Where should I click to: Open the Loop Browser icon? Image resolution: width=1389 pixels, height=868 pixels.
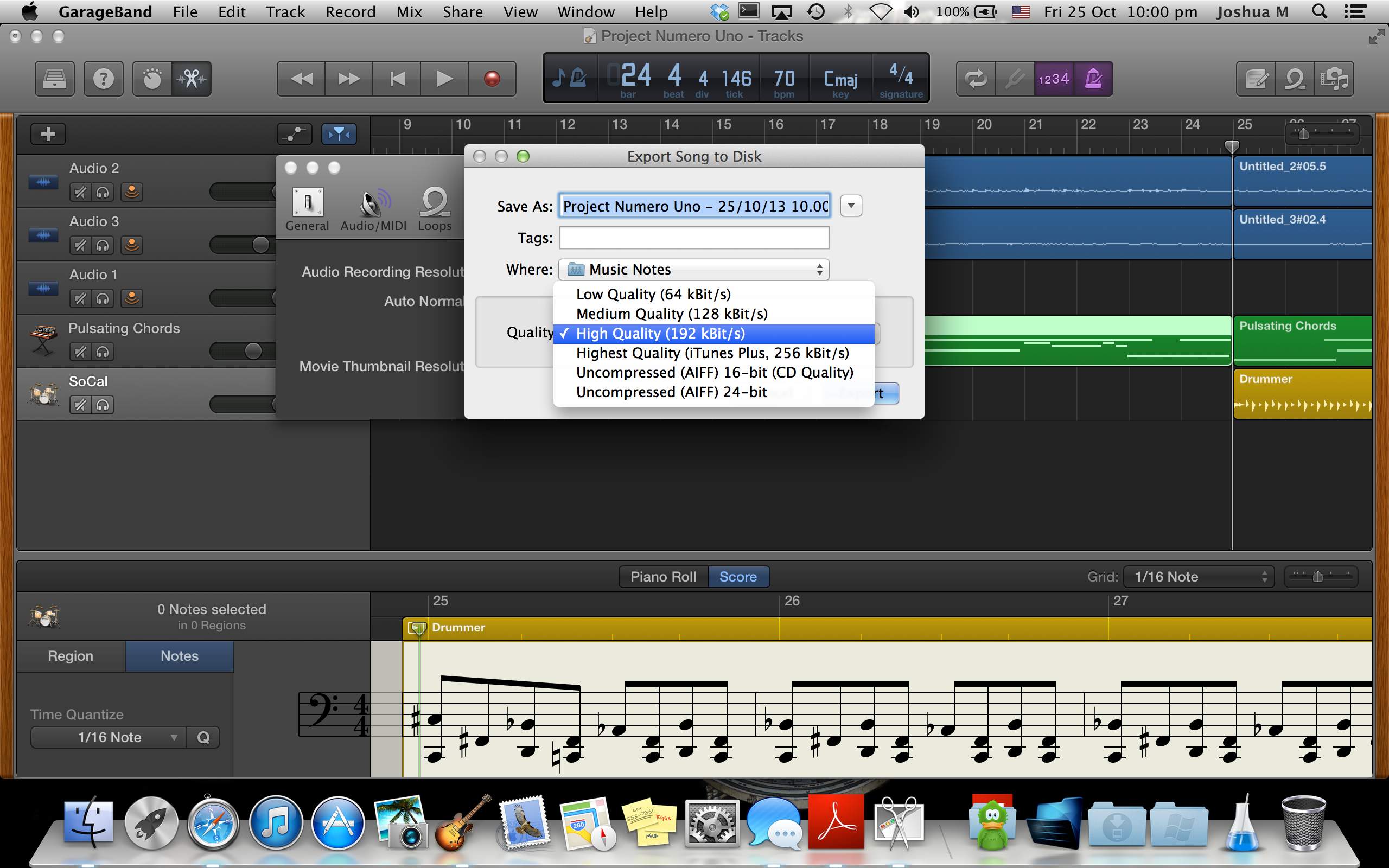click(x=1295, y=79)
